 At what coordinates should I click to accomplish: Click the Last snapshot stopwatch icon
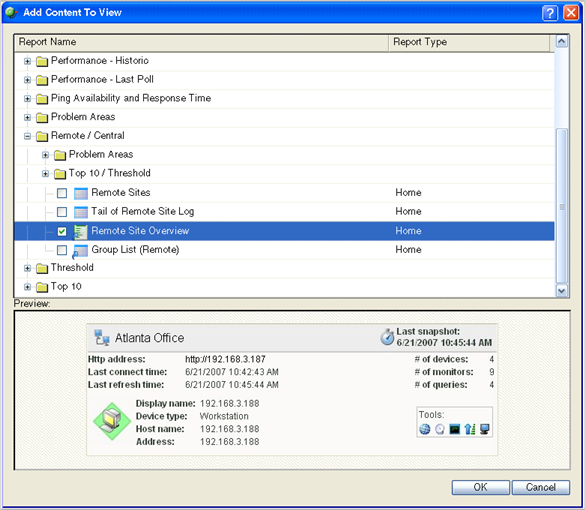coord(387,337)
